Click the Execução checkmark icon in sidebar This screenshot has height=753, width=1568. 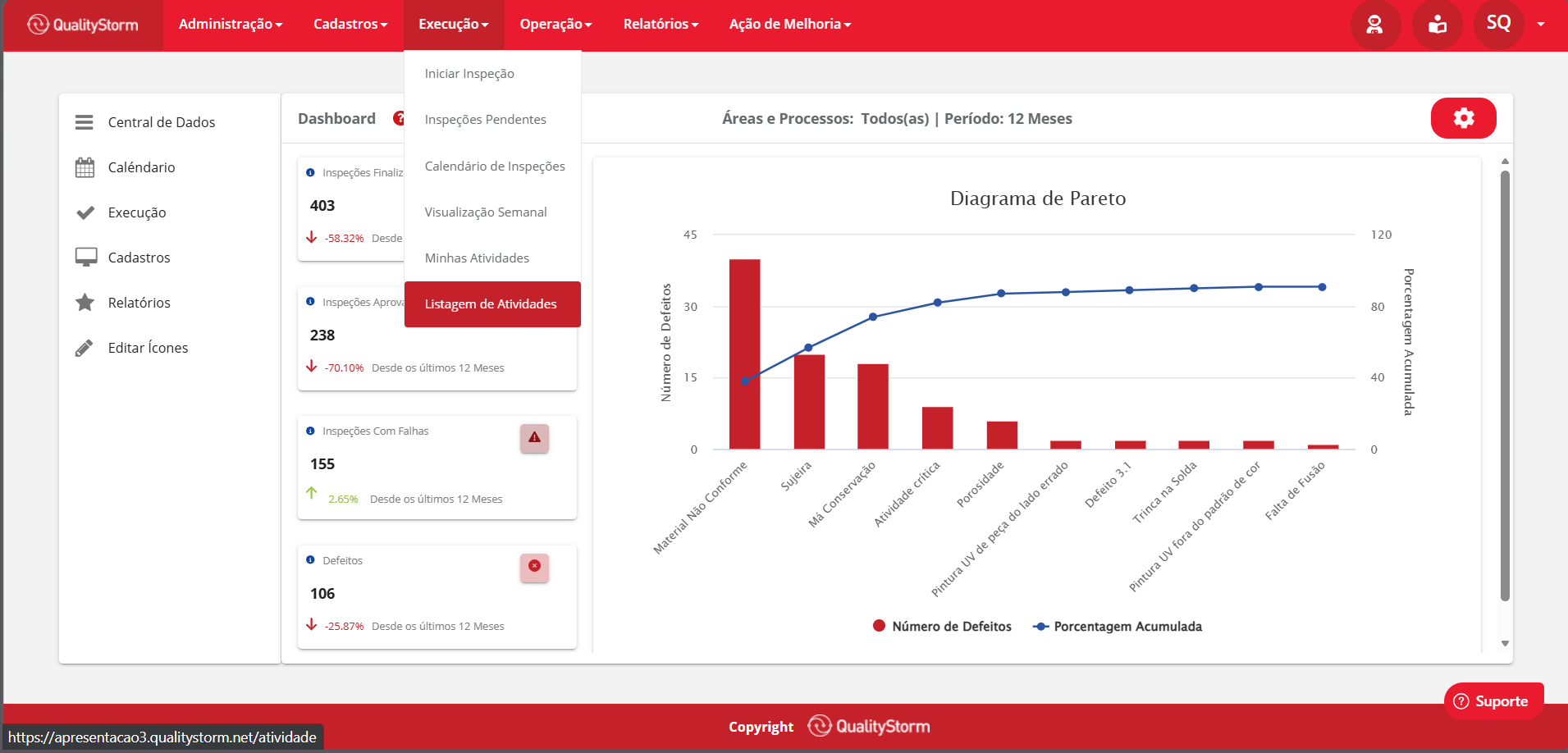tap(85, 212)
